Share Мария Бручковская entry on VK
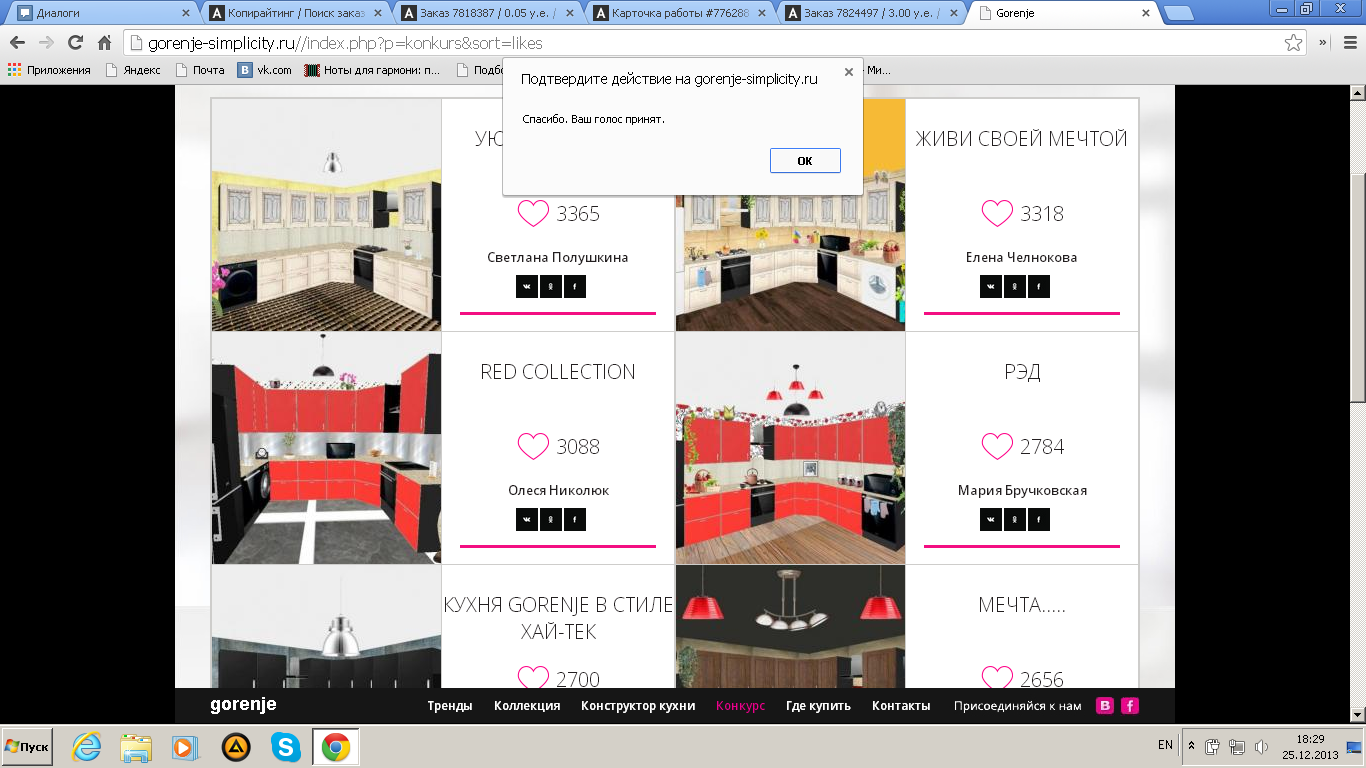The width and height of the screenshot is (1366, 768). (991, 520)
